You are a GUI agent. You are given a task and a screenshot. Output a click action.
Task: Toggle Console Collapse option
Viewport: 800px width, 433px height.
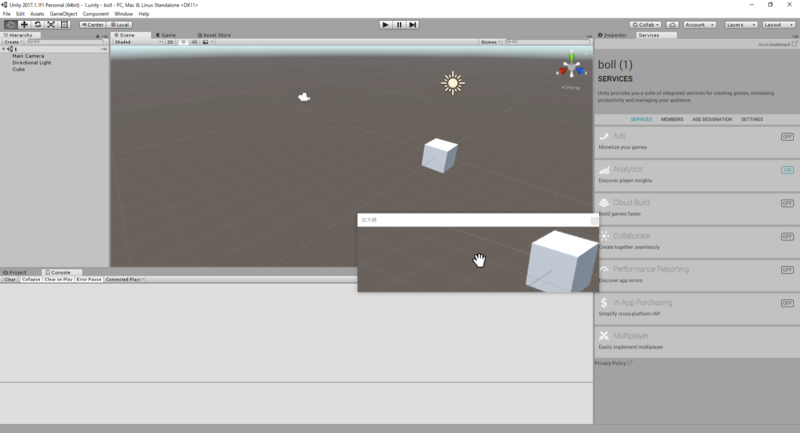(31, 279)
